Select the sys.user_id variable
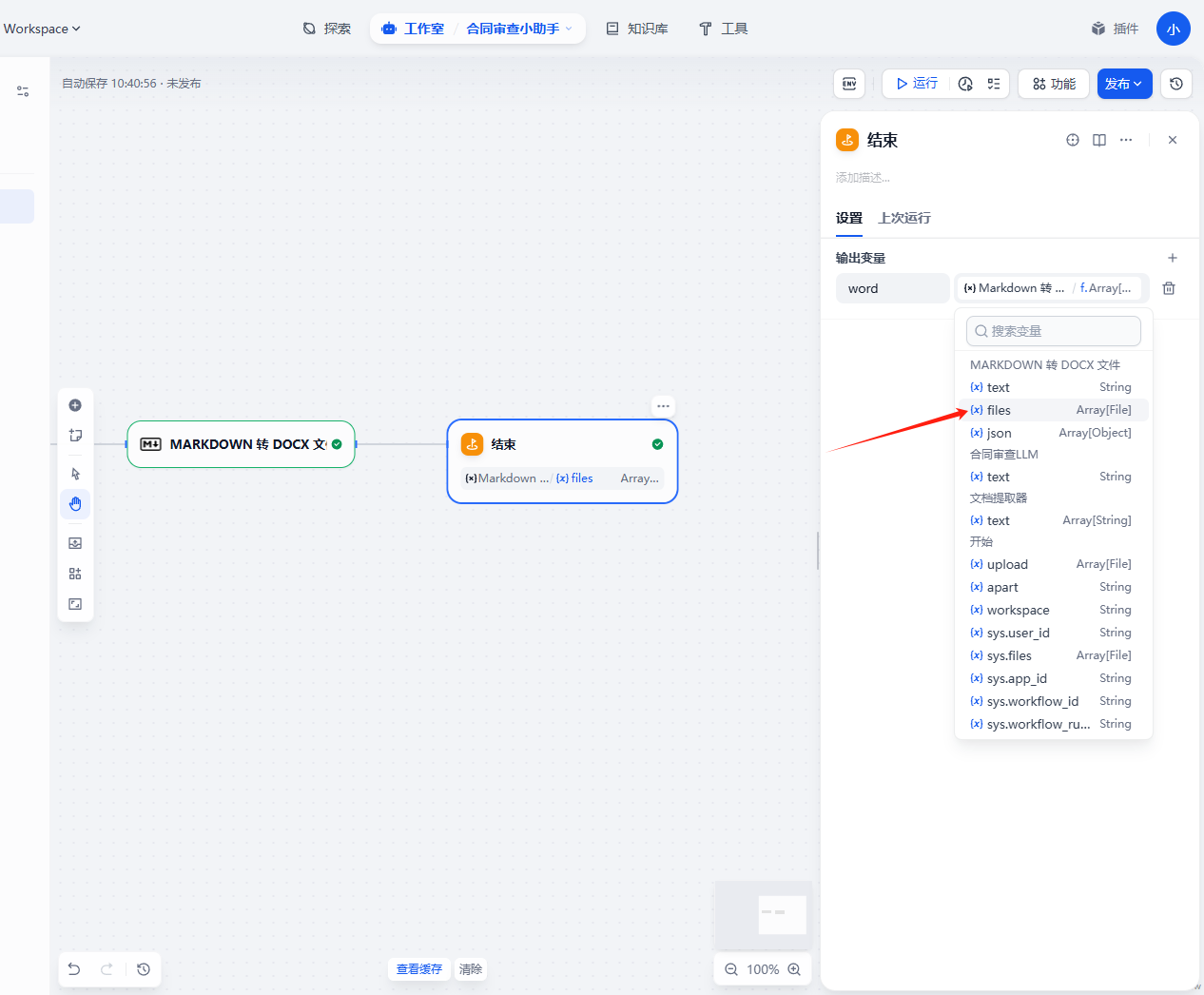The image size is (1204, 995). (1054, 633)
